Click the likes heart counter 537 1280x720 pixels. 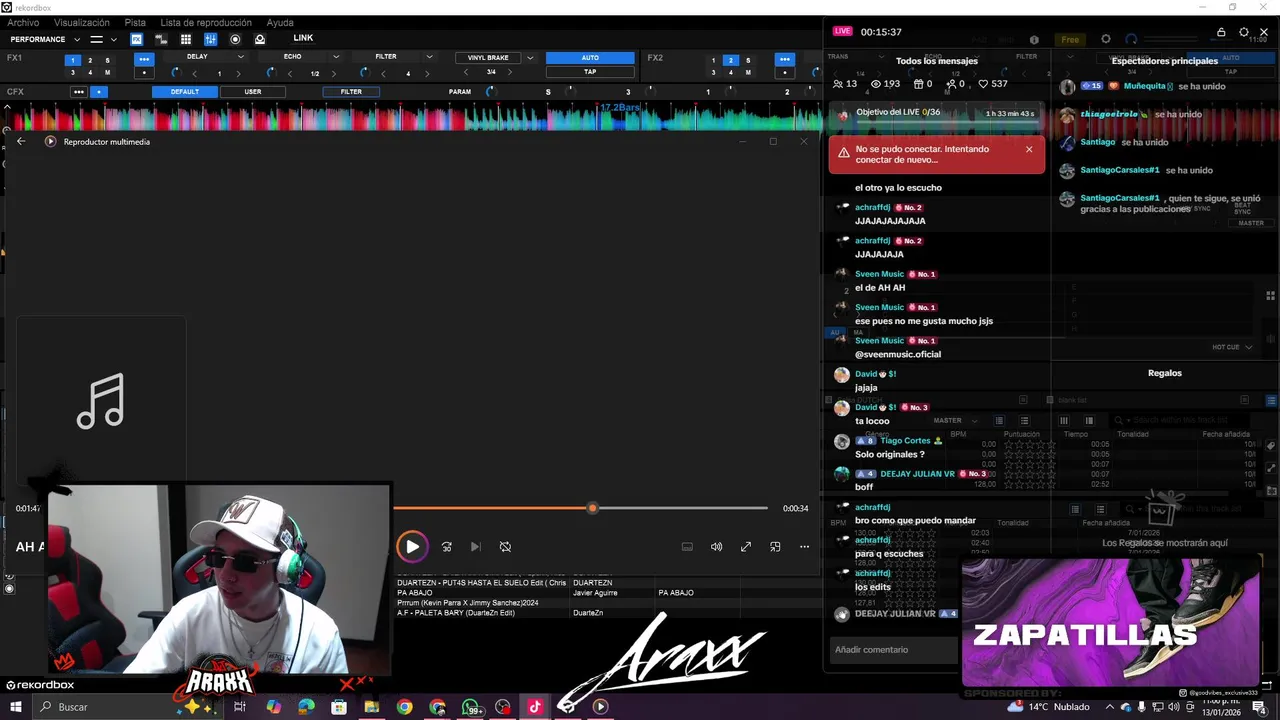pyautogui.click(x=993, y=84)
